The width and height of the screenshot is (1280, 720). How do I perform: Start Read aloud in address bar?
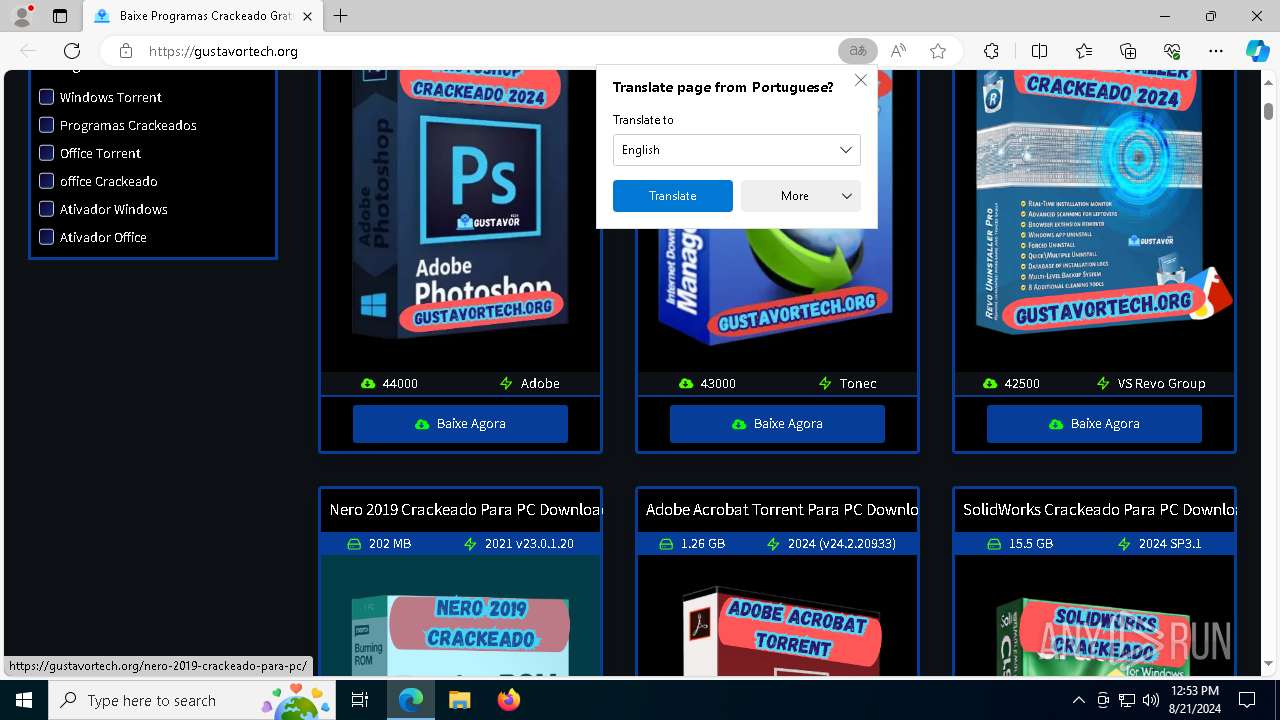[x=898, y=51]
